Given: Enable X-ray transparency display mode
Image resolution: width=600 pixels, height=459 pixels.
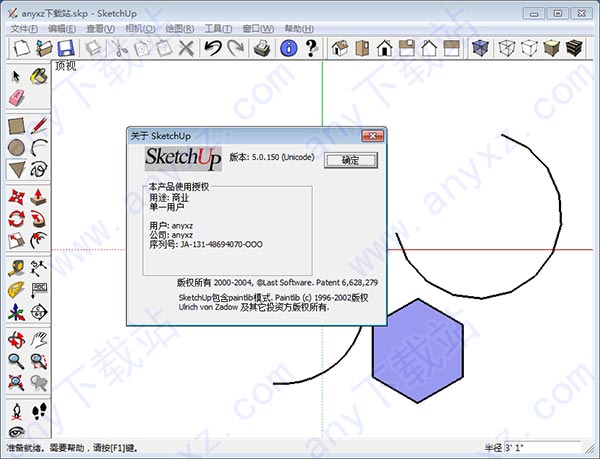Looking at the screenshot, I should coord(480,48).
